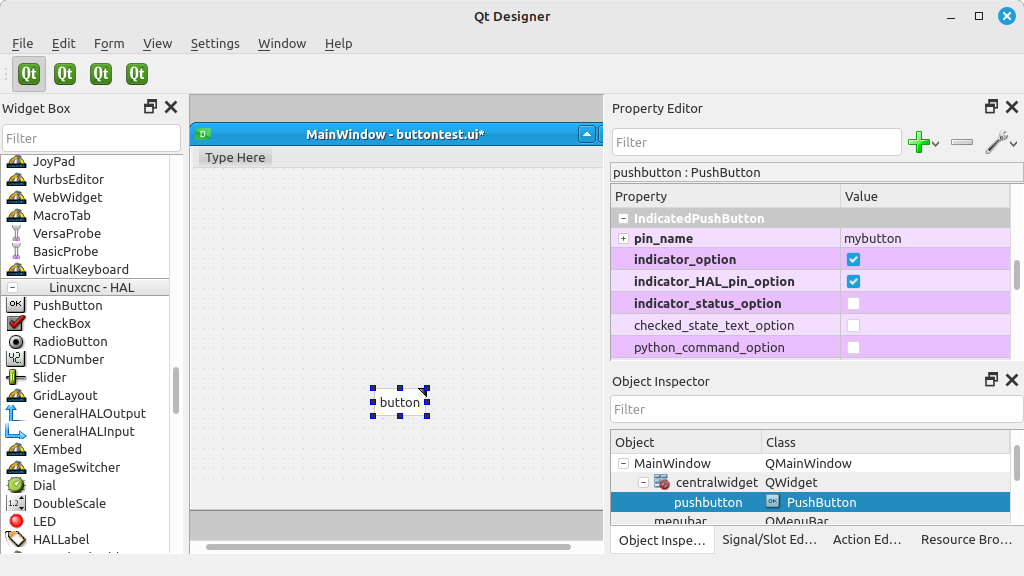Open the Form menu

(x=109, y=44)
